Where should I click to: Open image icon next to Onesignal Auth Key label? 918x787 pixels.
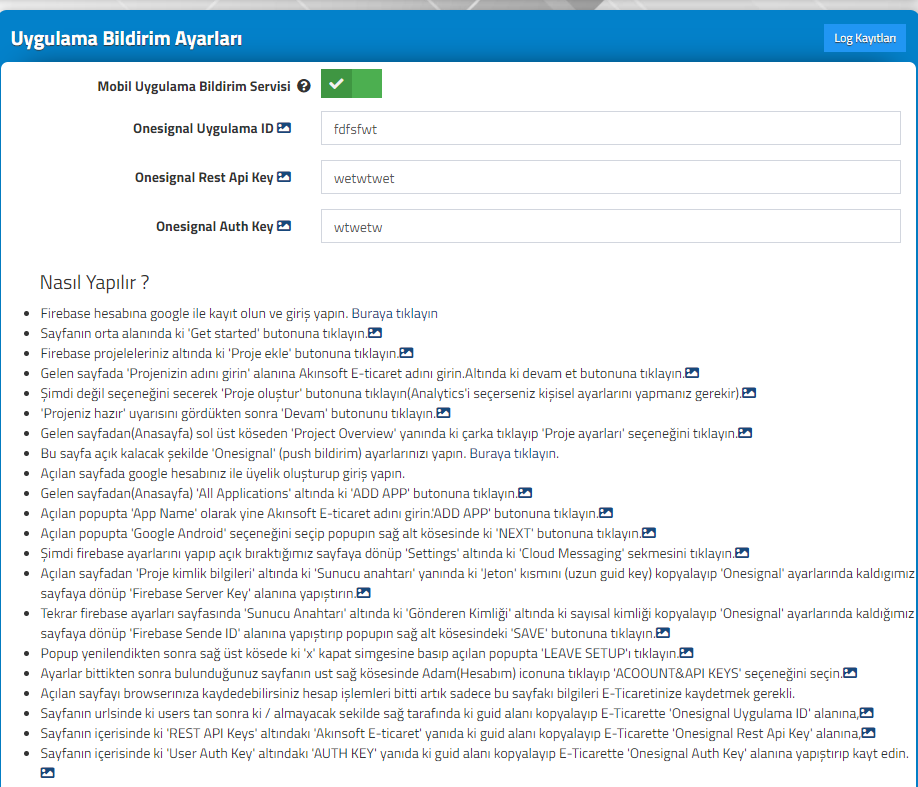click(284, 226)
